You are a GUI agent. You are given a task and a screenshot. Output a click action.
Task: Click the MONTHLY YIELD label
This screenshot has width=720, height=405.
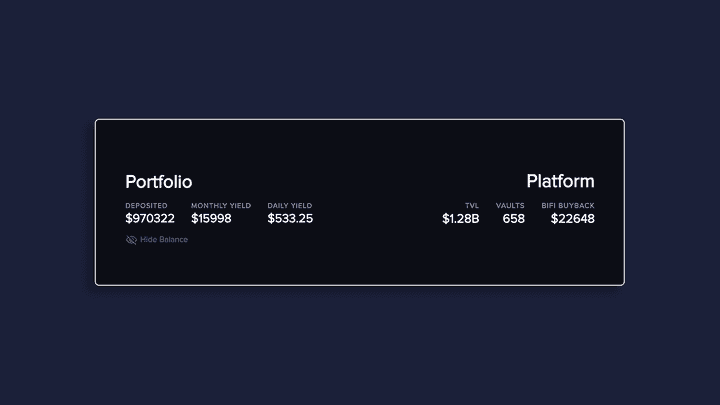(221, 205)
